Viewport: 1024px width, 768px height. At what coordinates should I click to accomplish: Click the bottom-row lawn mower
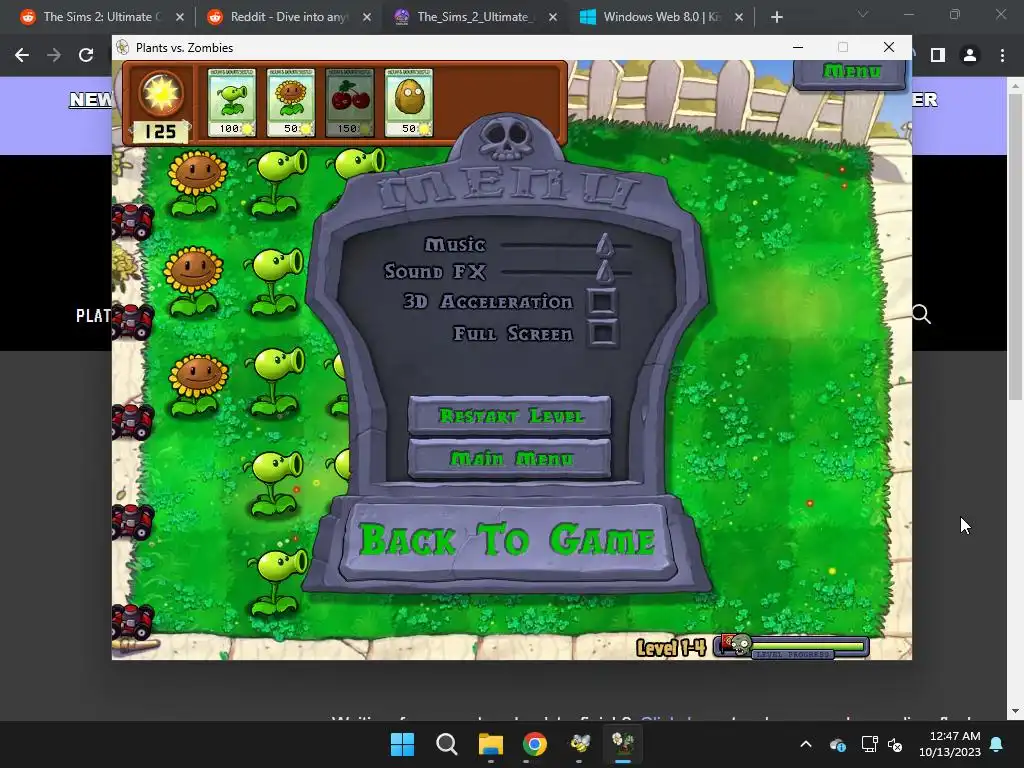pos(132,620)
